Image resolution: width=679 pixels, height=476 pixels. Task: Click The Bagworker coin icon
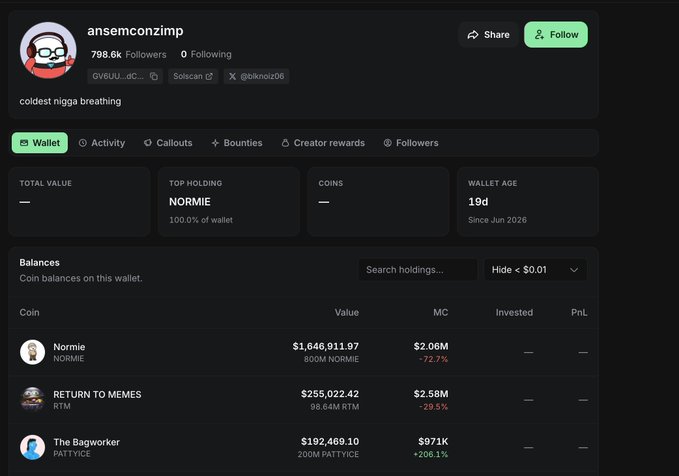32,447
